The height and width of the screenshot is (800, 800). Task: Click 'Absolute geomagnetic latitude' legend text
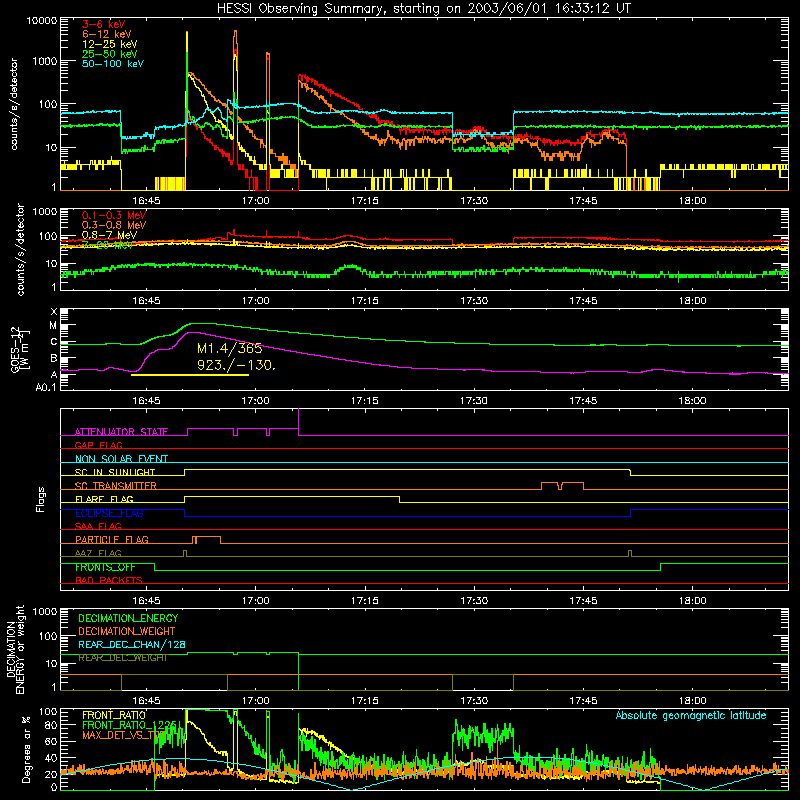click(691, 715)
